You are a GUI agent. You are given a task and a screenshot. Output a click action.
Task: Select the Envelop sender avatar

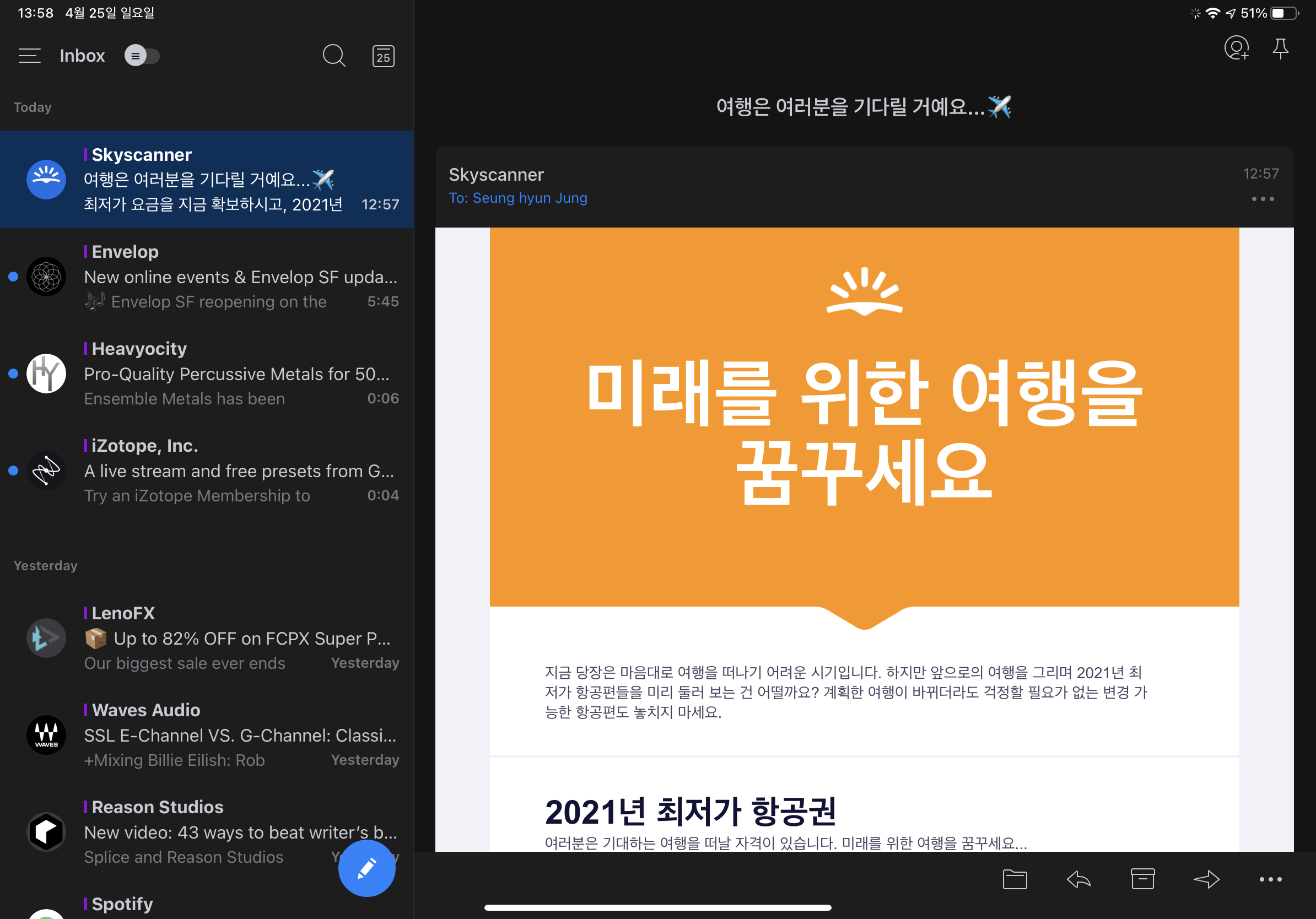tap(46, 277)
